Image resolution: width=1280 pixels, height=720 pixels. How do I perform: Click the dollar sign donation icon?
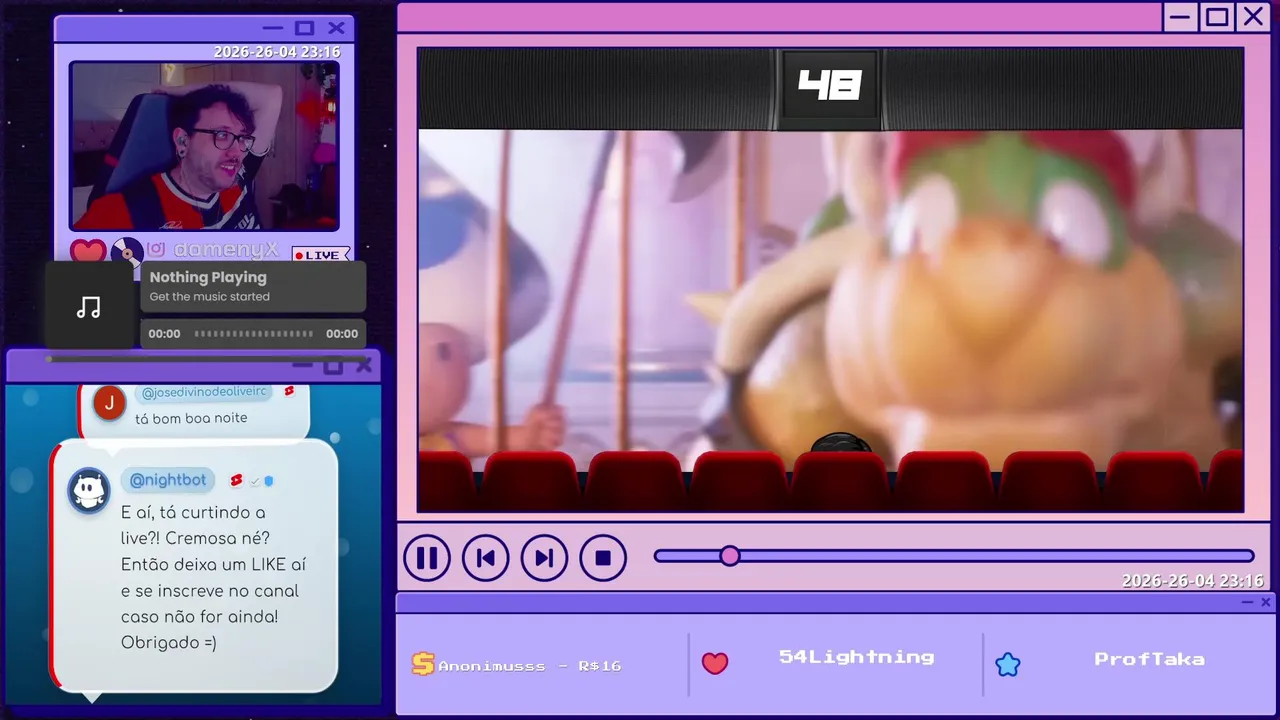(x=423, y=664)
